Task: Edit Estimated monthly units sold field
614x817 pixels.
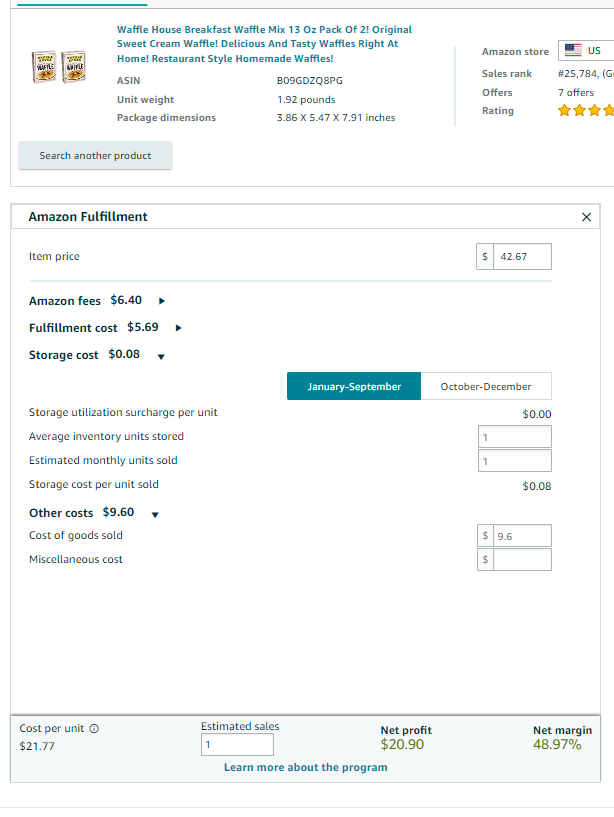Action: (514, 461)
